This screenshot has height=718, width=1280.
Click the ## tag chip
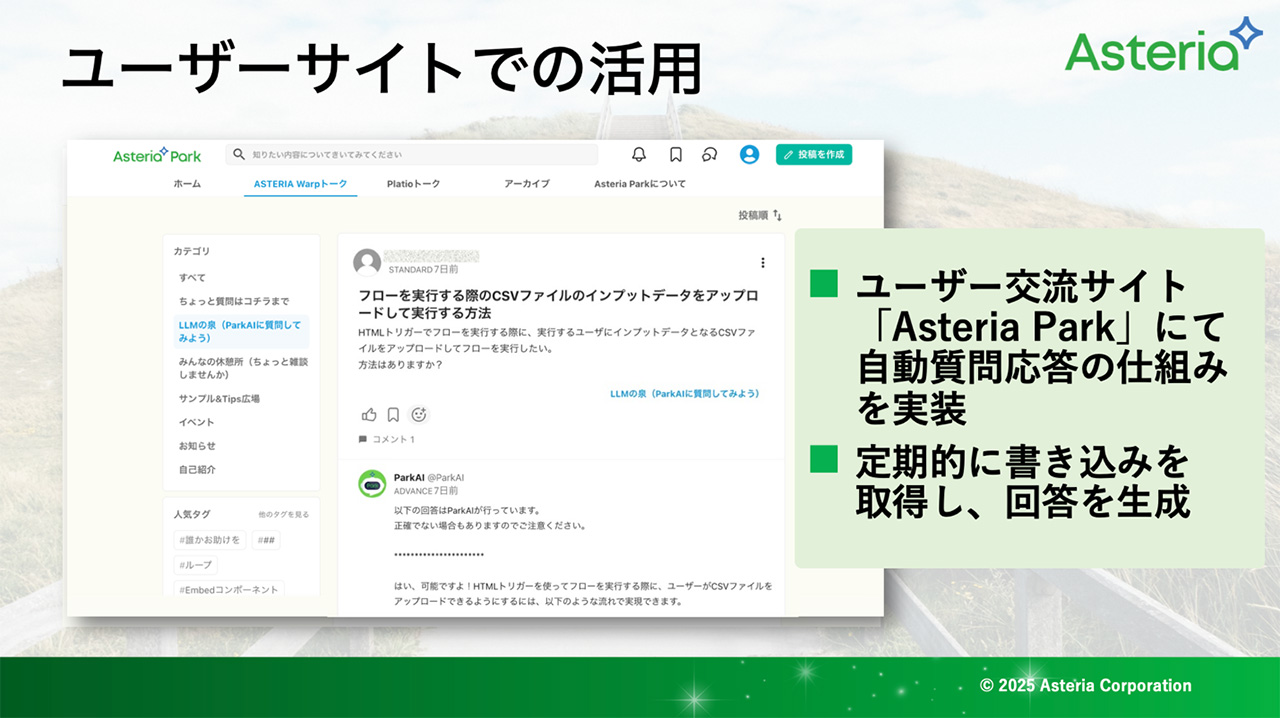[266, 540]
